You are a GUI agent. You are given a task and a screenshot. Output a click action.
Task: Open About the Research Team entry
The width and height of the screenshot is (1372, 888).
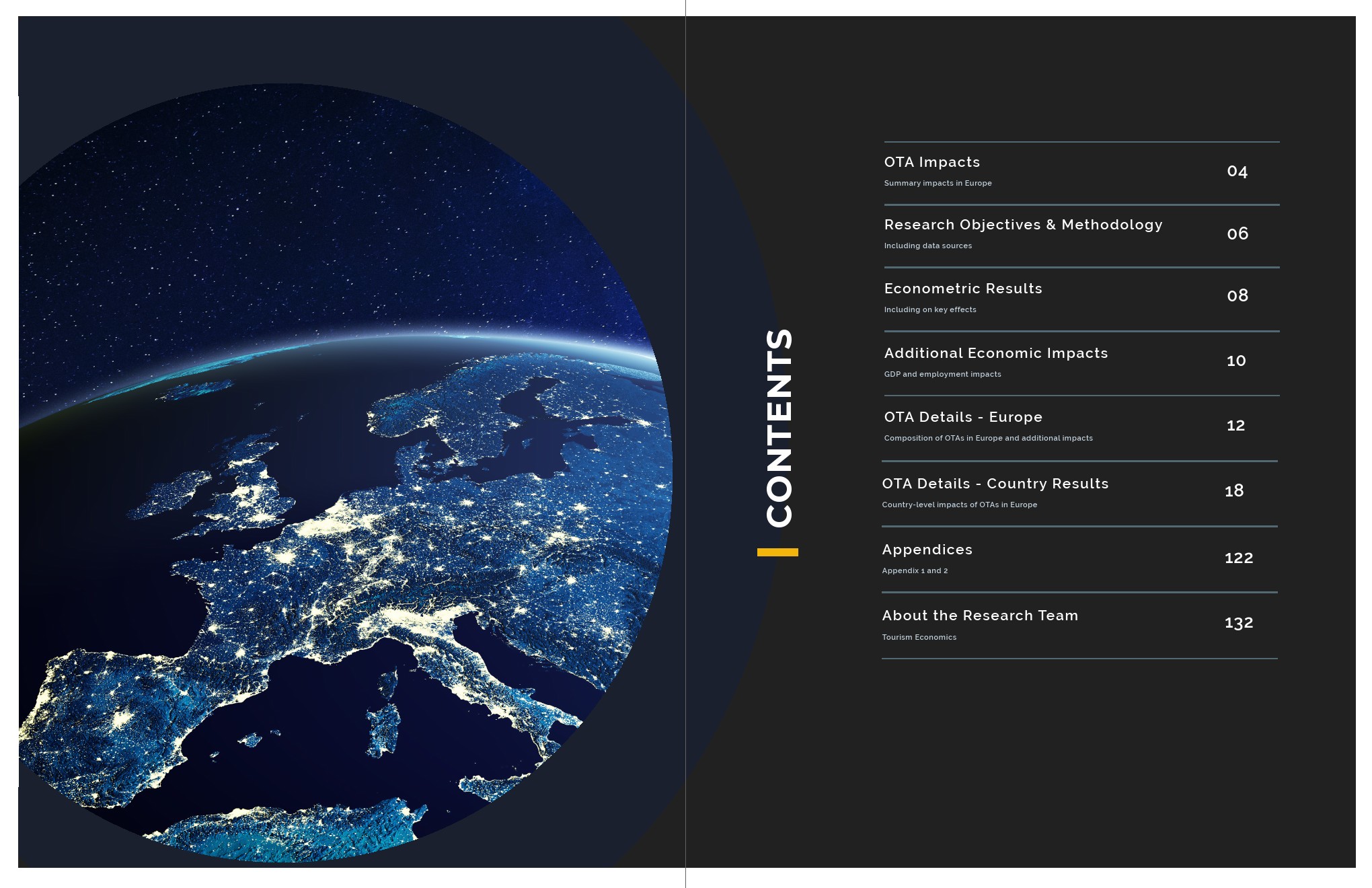tap(979, 616)
